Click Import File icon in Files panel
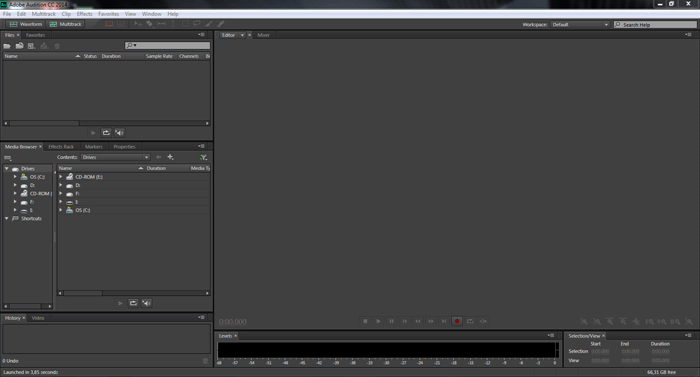Image resolution: width=700 pixels, height=377 pixels. tap(19, 46)
